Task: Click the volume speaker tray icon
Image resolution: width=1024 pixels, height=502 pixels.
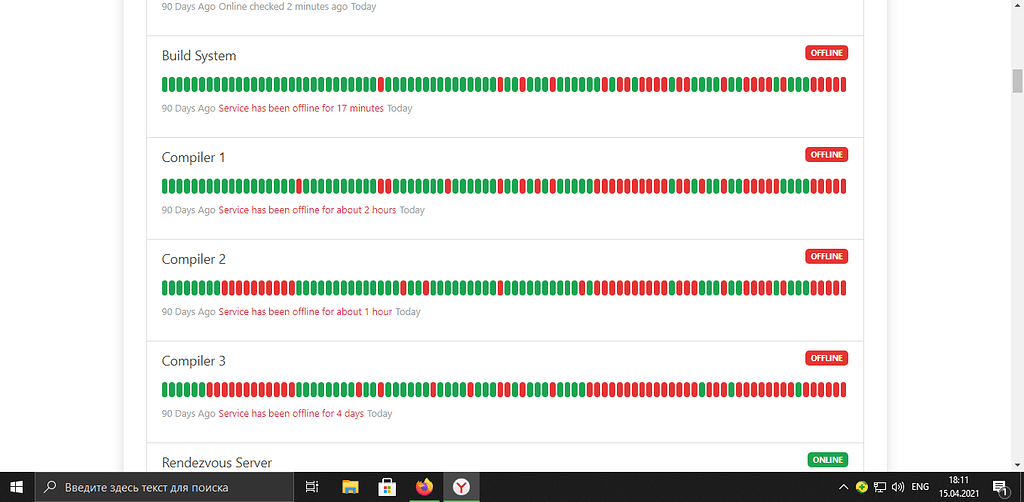Action: point(897,487)
